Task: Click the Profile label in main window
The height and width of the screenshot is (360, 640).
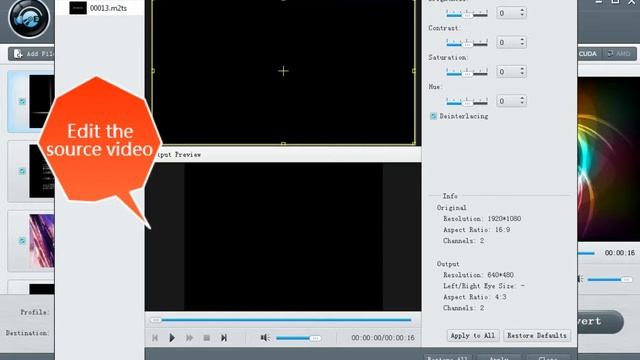Action: pos(34,312)
